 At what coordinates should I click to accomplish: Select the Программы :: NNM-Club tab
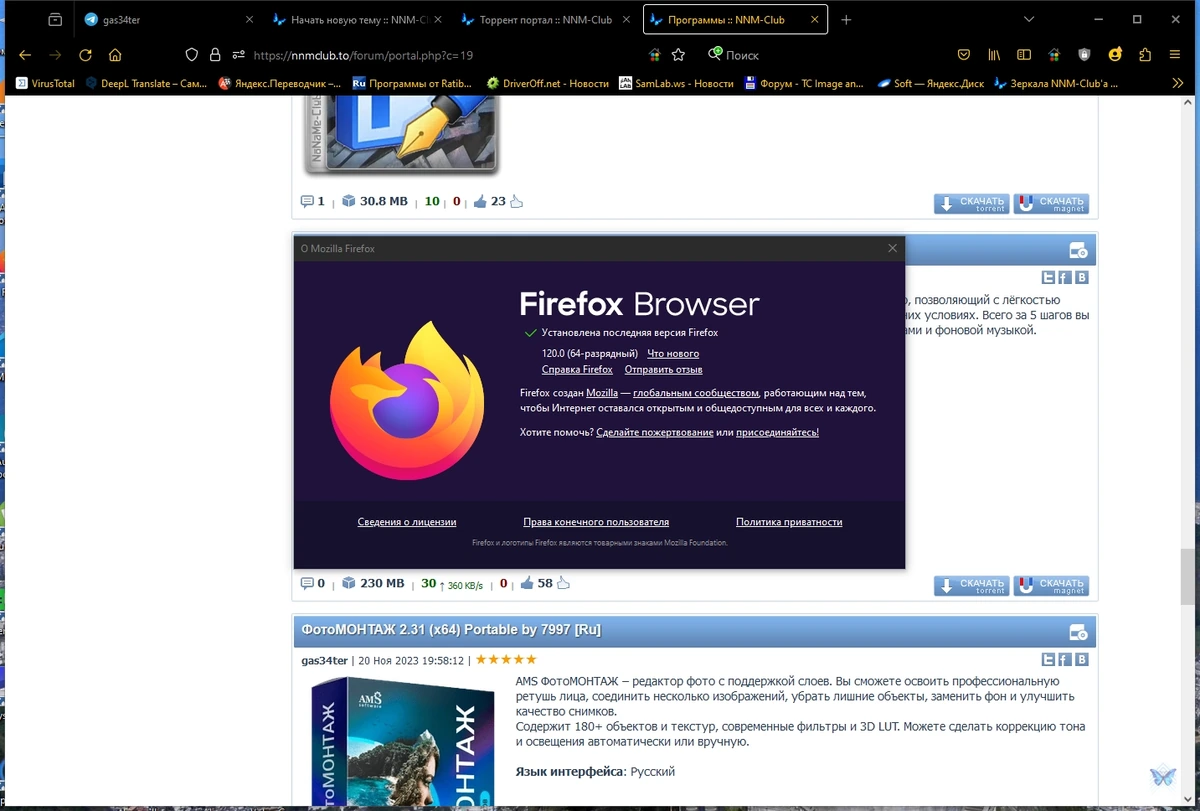tap(735, 20)
